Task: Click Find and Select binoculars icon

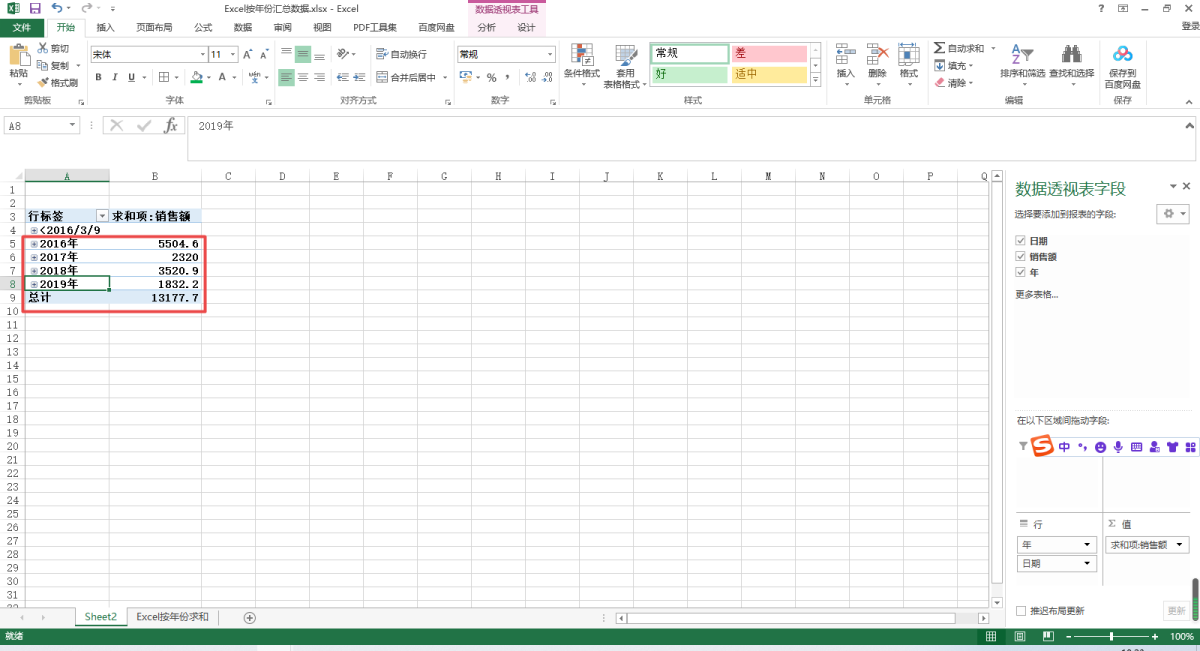Action: [1071, 55]
